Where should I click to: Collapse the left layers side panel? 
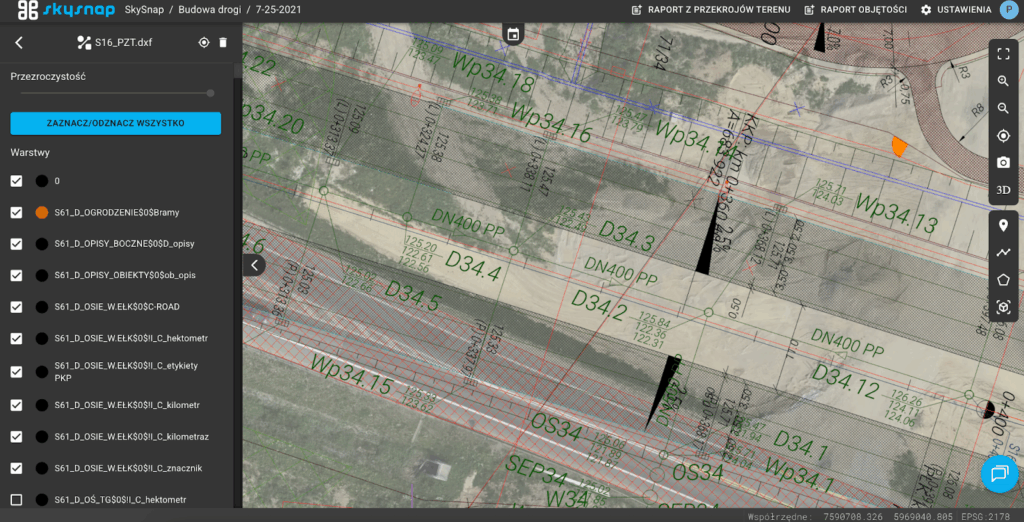[x=255, y=265]
